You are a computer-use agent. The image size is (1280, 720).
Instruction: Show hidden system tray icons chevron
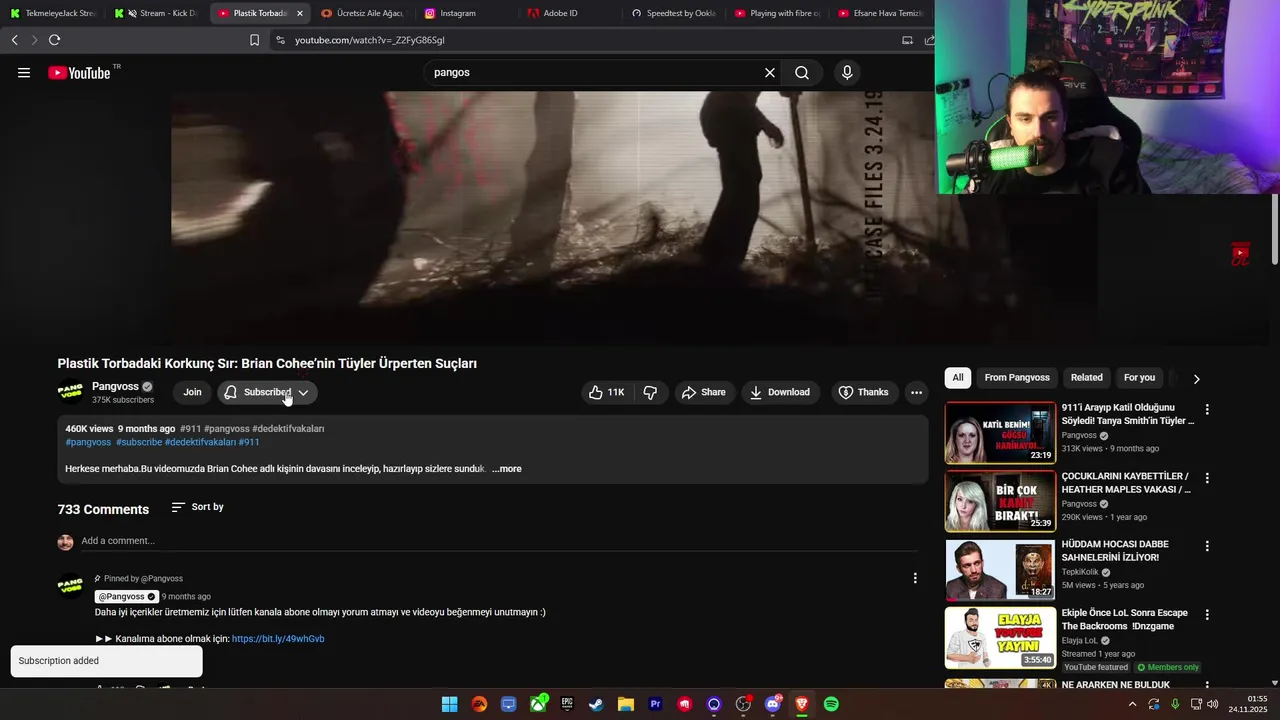point(1132,704)
